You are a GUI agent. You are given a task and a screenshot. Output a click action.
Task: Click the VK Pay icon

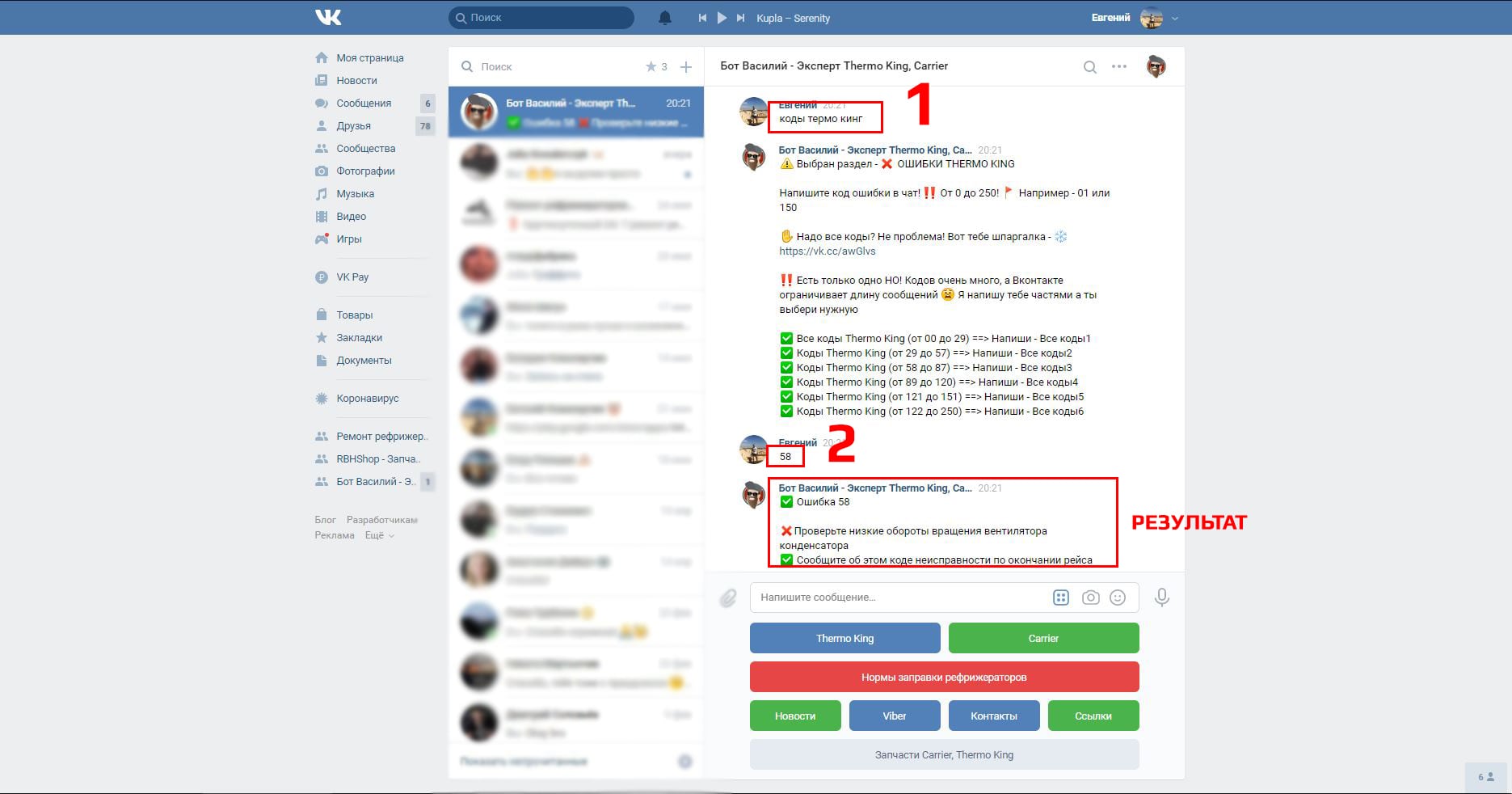[x=322, y=277]
